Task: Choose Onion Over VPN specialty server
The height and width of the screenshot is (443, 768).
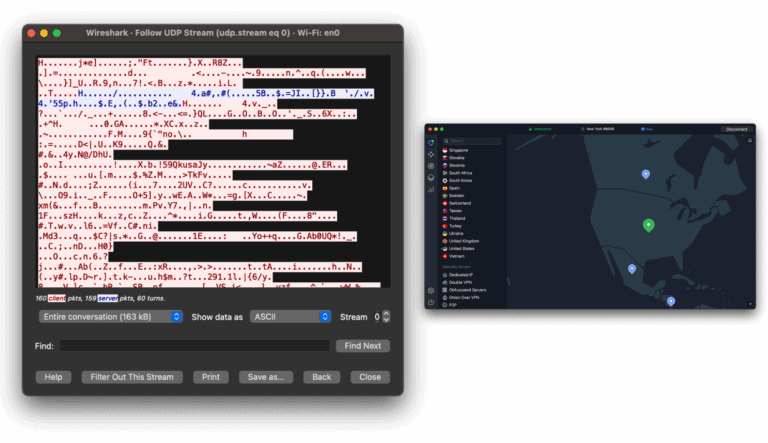Action: click(460, 297)
